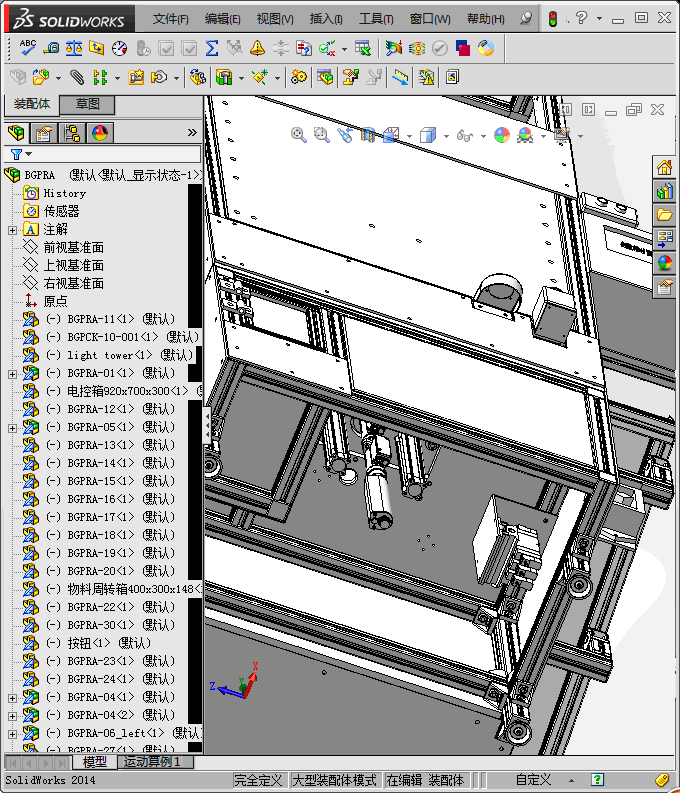
Task: Open the Design Library books icon
Action: pyautogui.click(x=665, y=191)
